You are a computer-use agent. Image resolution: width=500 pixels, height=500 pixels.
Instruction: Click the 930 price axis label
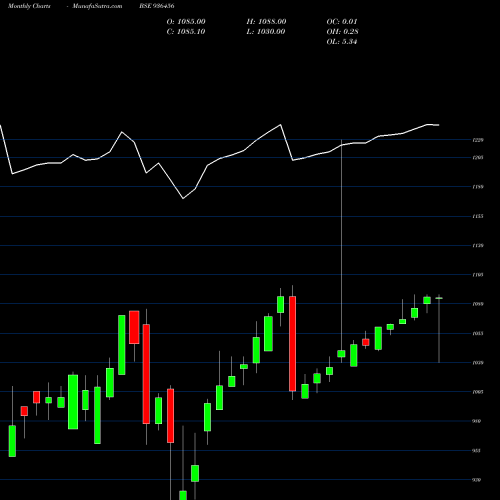coord(477,480)
